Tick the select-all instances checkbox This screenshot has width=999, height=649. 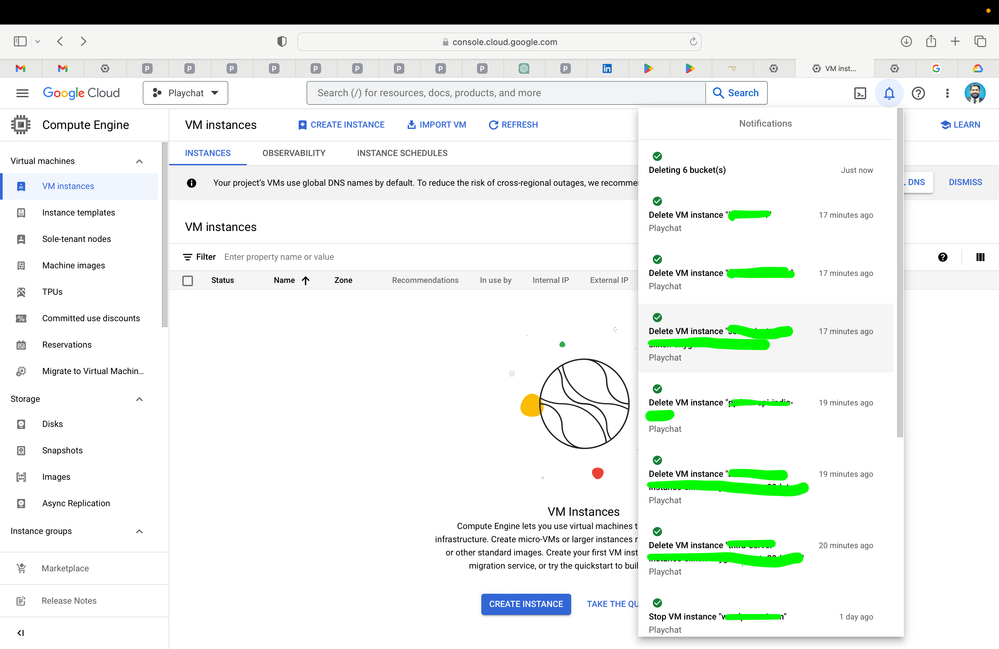tap(187, 281)
